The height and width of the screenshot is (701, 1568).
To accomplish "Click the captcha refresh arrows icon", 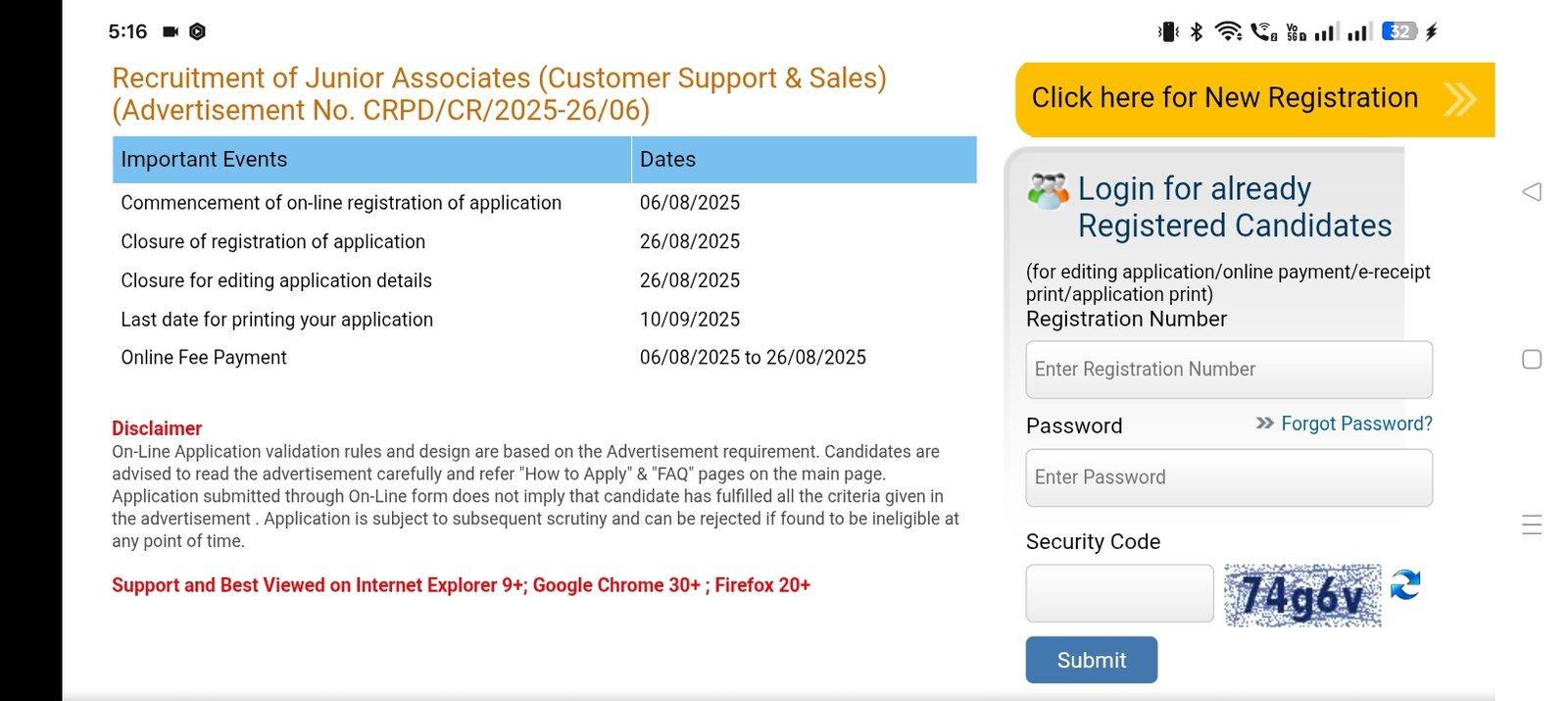I will [x=1405, y=585].
